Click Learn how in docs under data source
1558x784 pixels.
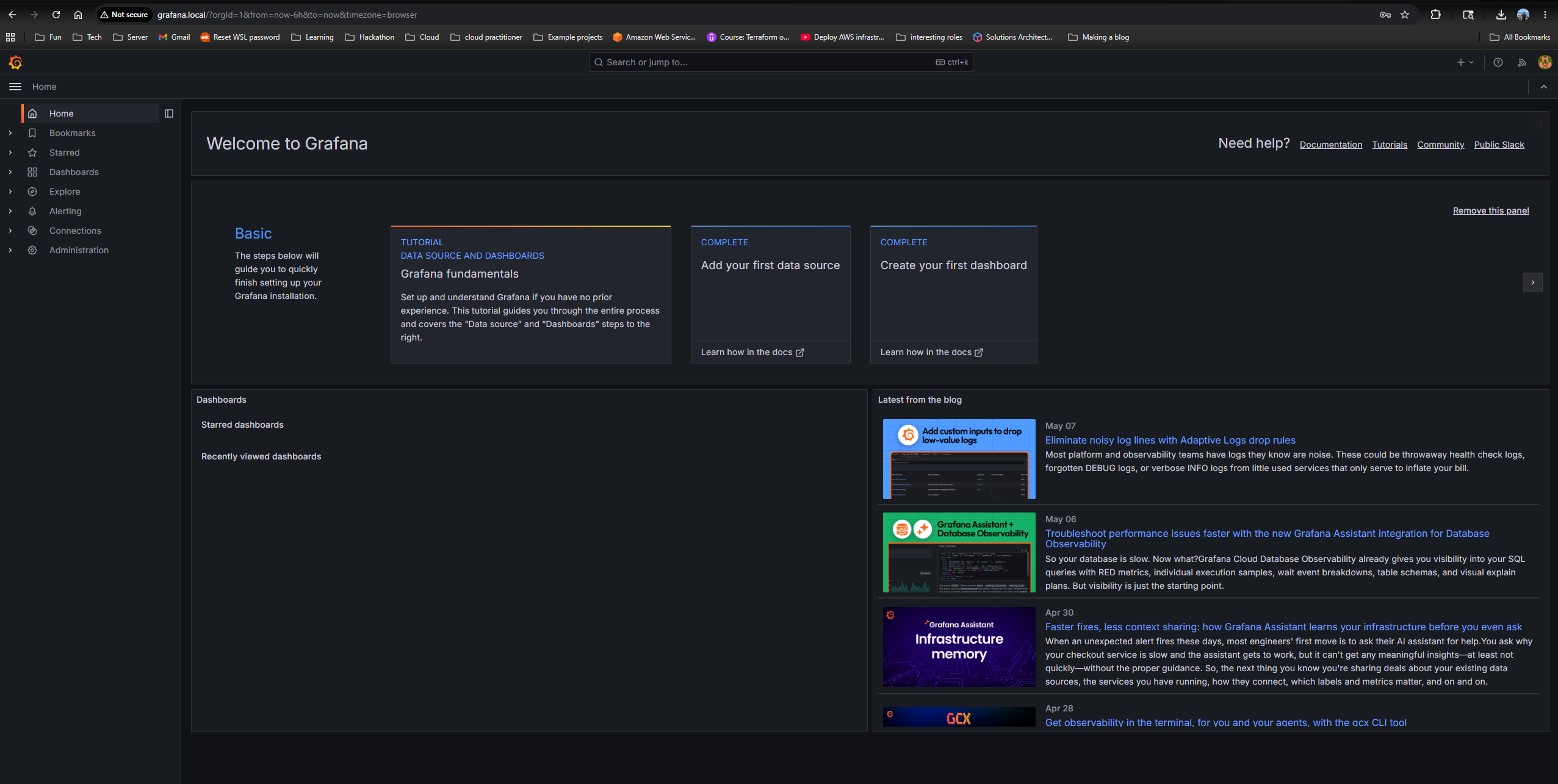tap(752, 352)
